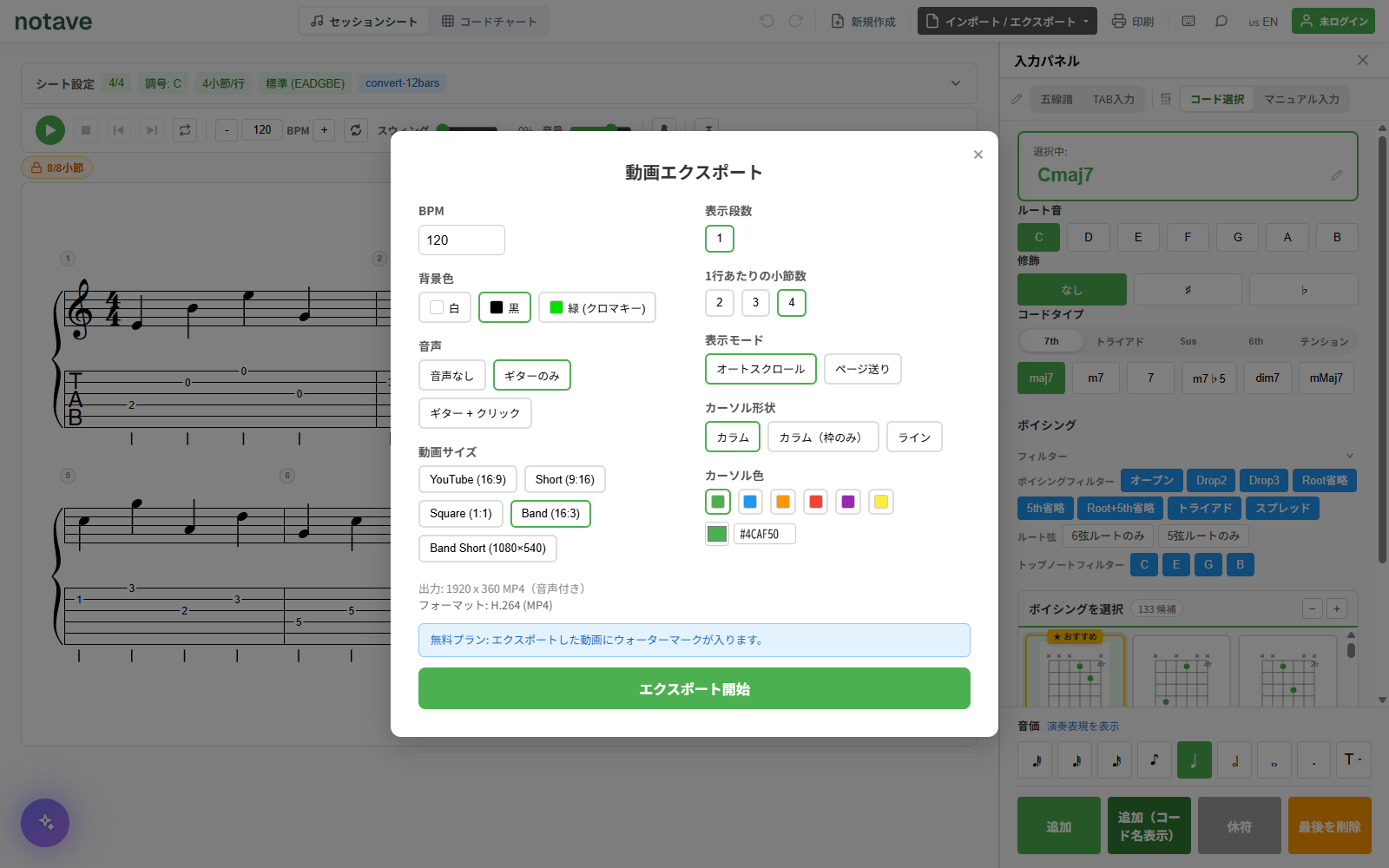The width and height of the screenshot is (1389, 868).
Task: Select the flat ♭ modifier
Action: [1304, 290]
